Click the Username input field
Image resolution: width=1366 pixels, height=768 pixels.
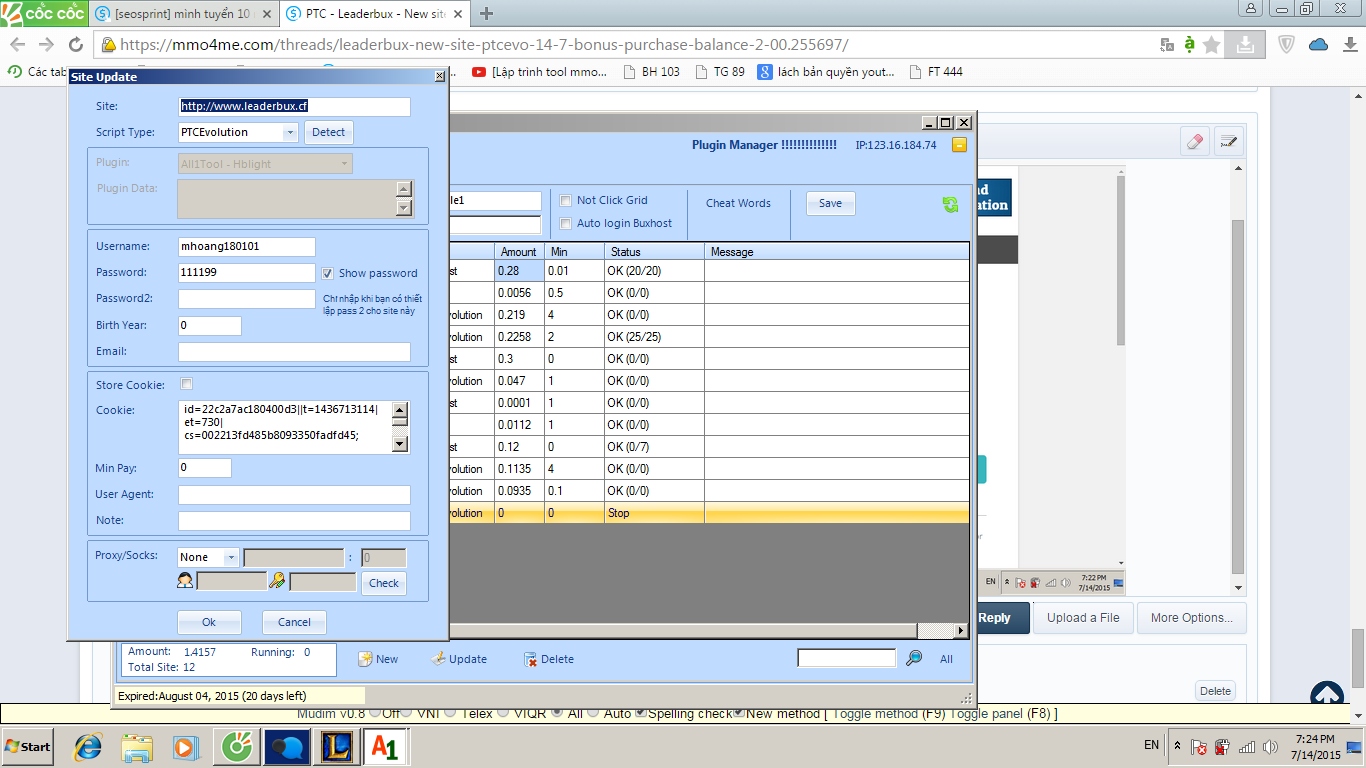click(x=246, y=246)
